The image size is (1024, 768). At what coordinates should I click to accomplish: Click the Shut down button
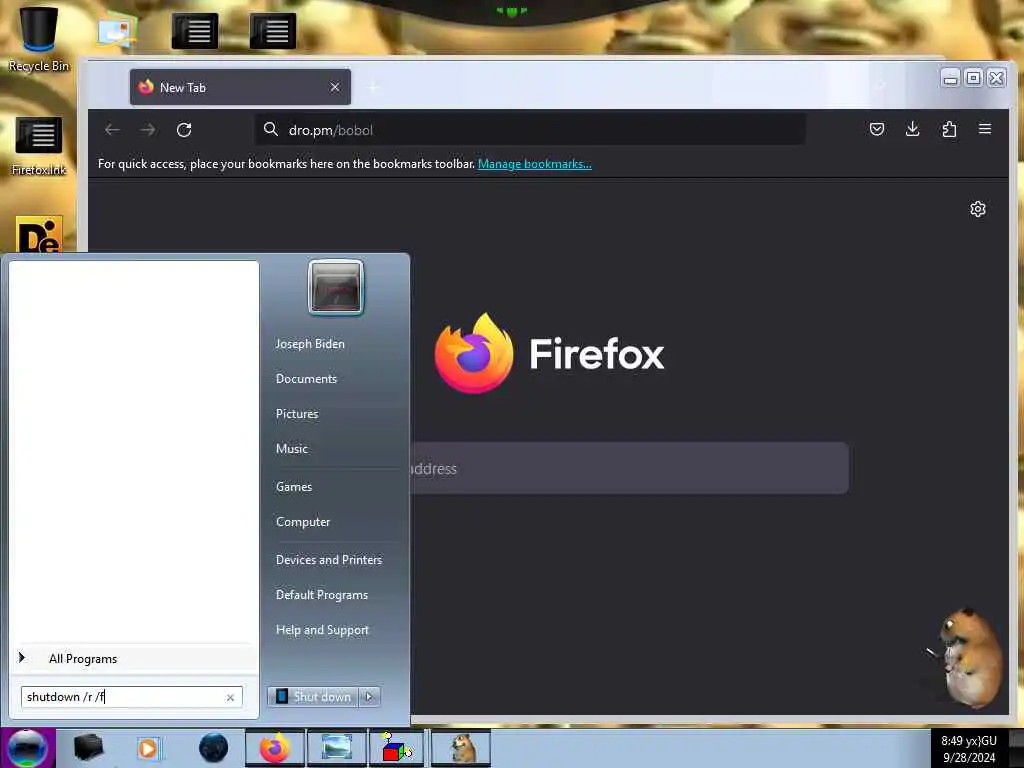tap(314, 697)
